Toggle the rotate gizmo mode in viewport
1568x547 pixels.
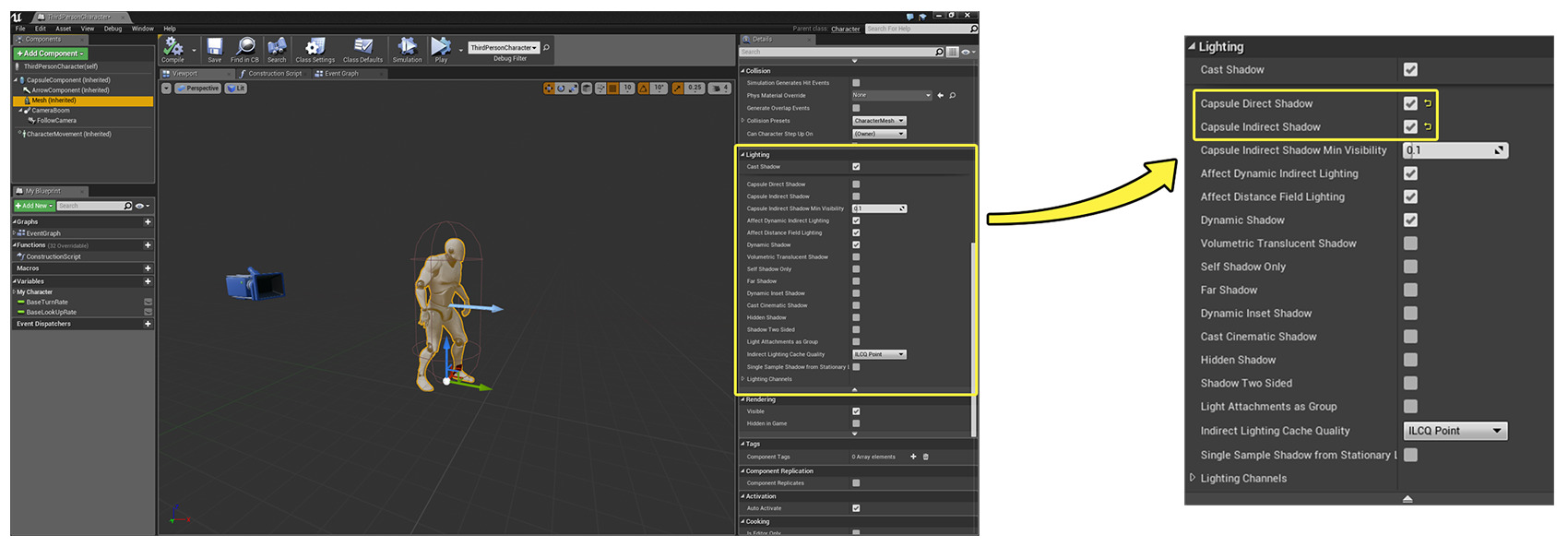[561, 89]
